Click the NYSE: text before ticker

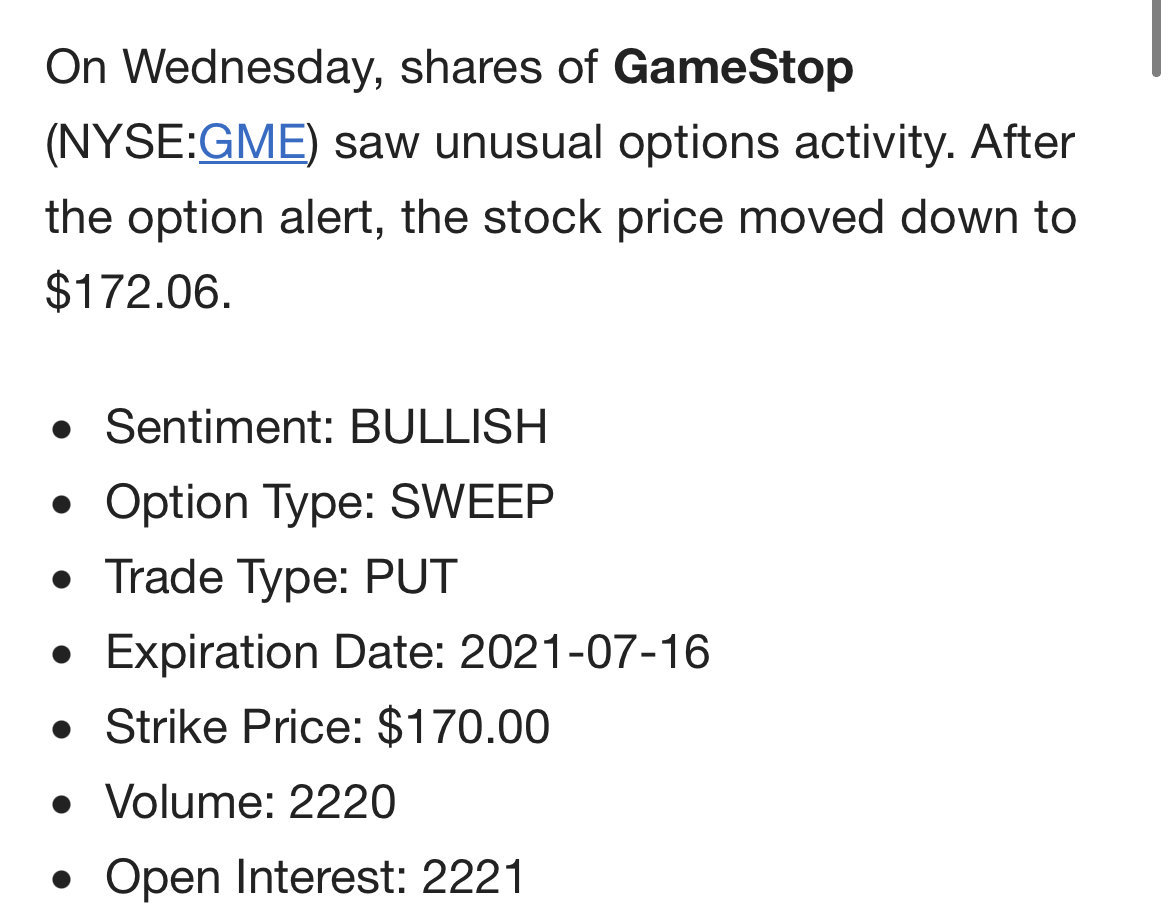[122, 142]
